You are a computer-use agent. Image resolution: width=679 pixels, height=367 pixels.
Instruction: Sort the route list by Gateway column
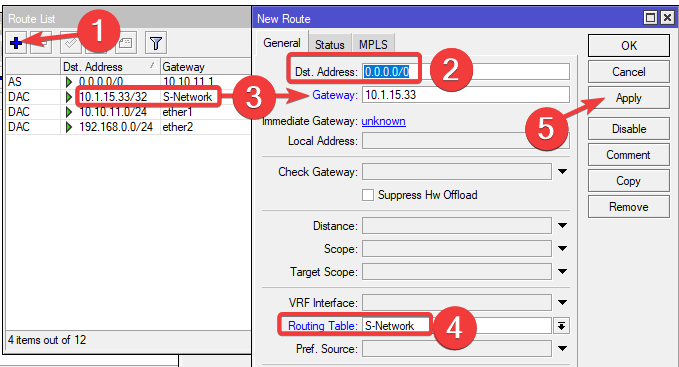point(206,67)
